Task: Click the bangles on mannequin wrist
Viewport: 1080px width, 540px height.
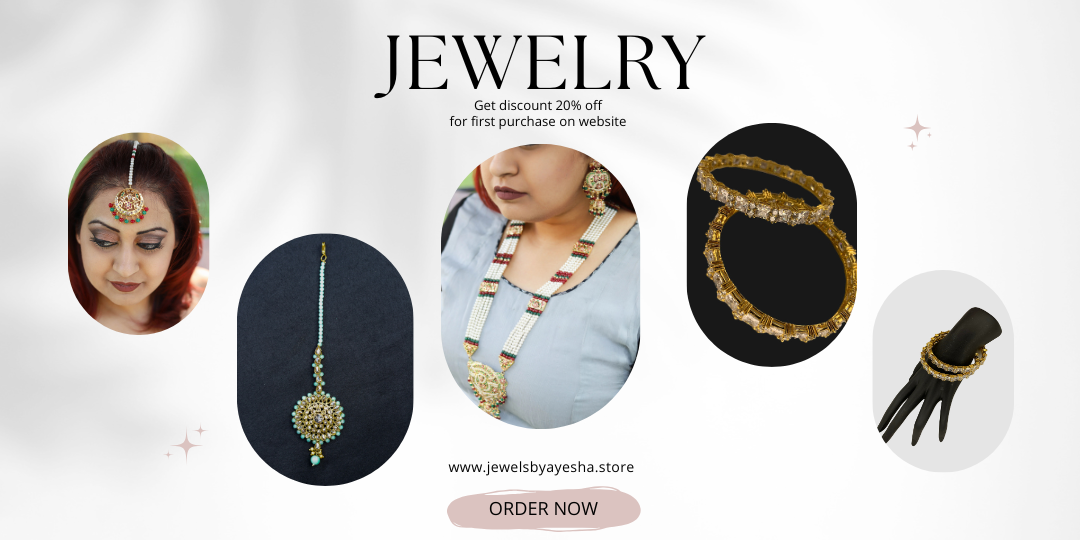Action: [x=953, y=355]
